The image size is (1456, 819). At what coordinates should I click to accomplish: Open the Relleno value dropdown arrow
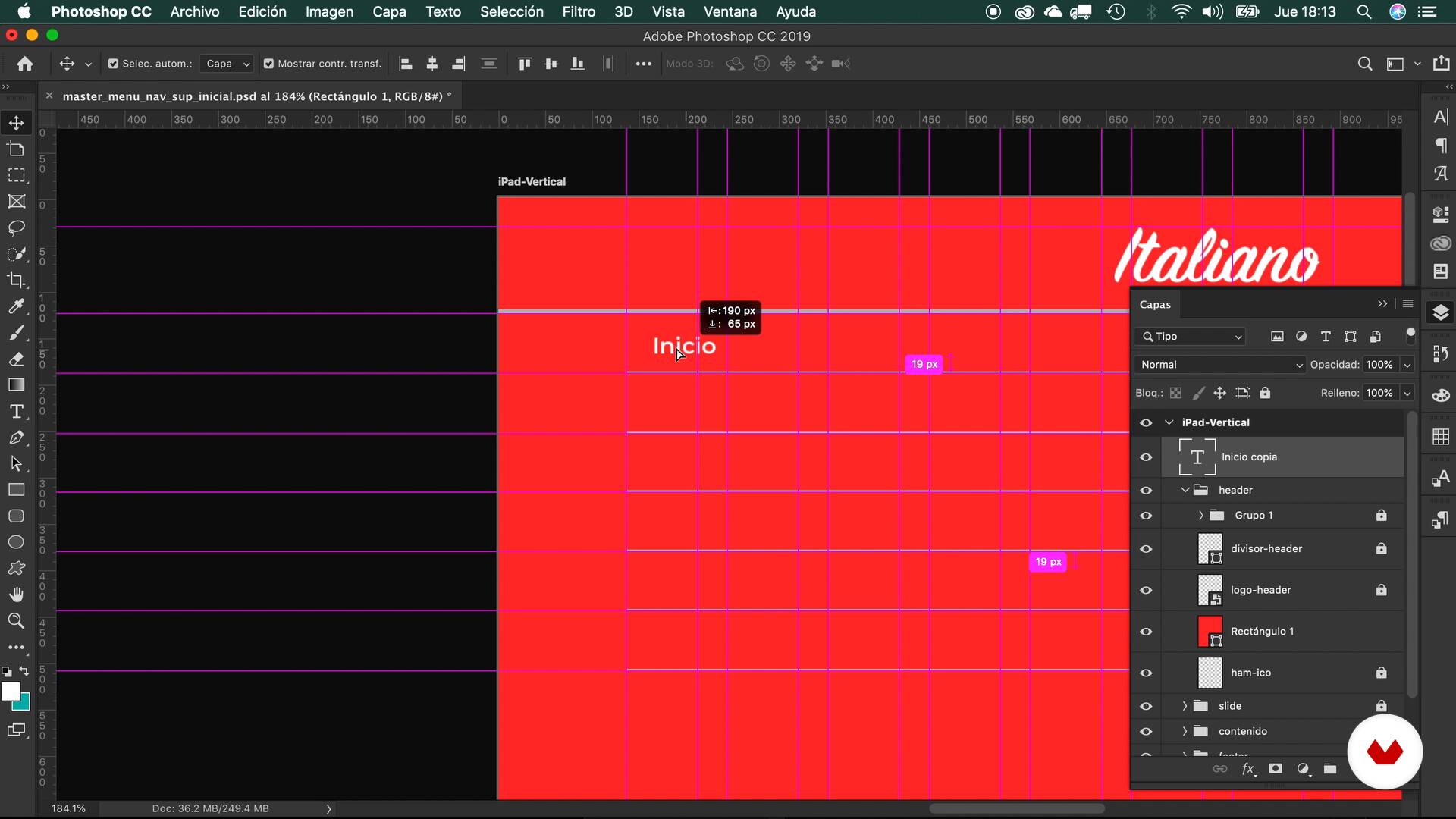coord(1407,393)
